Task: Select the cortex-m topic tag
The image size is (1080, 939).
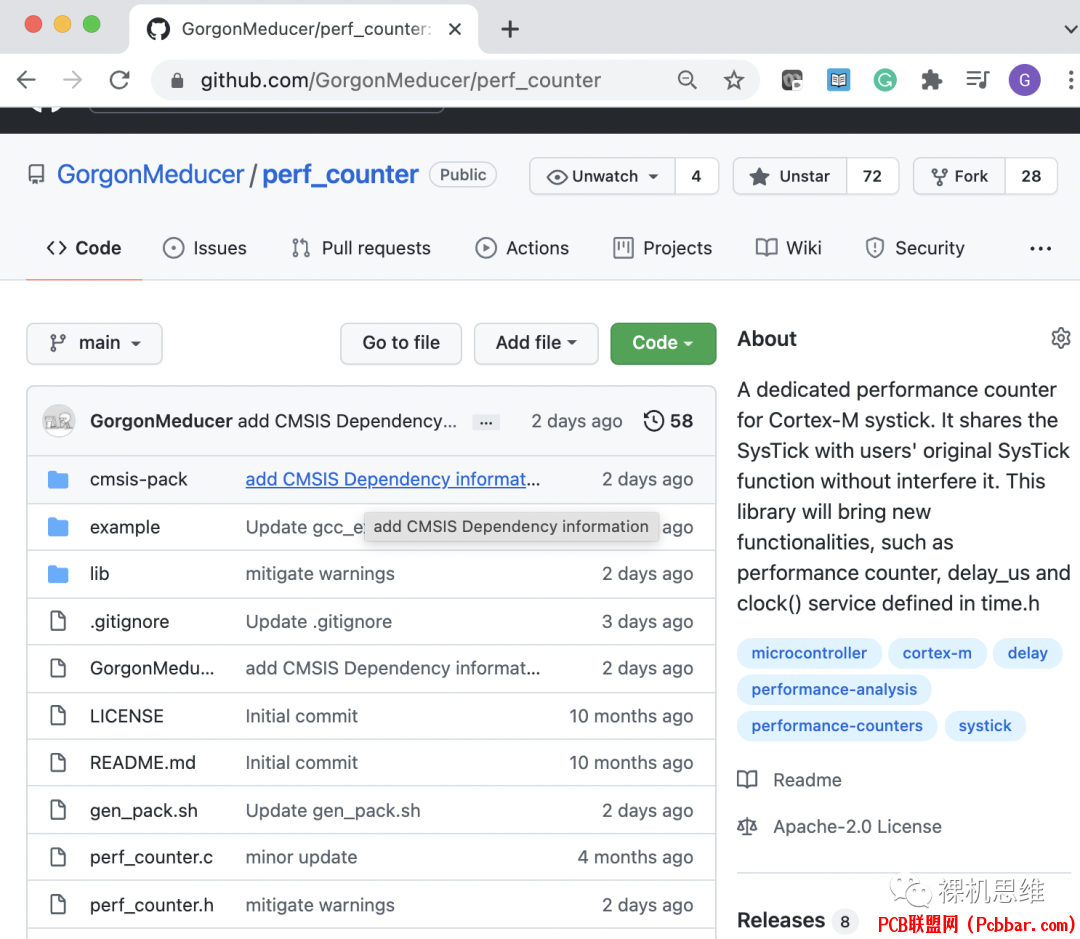Action: (937, 653)
